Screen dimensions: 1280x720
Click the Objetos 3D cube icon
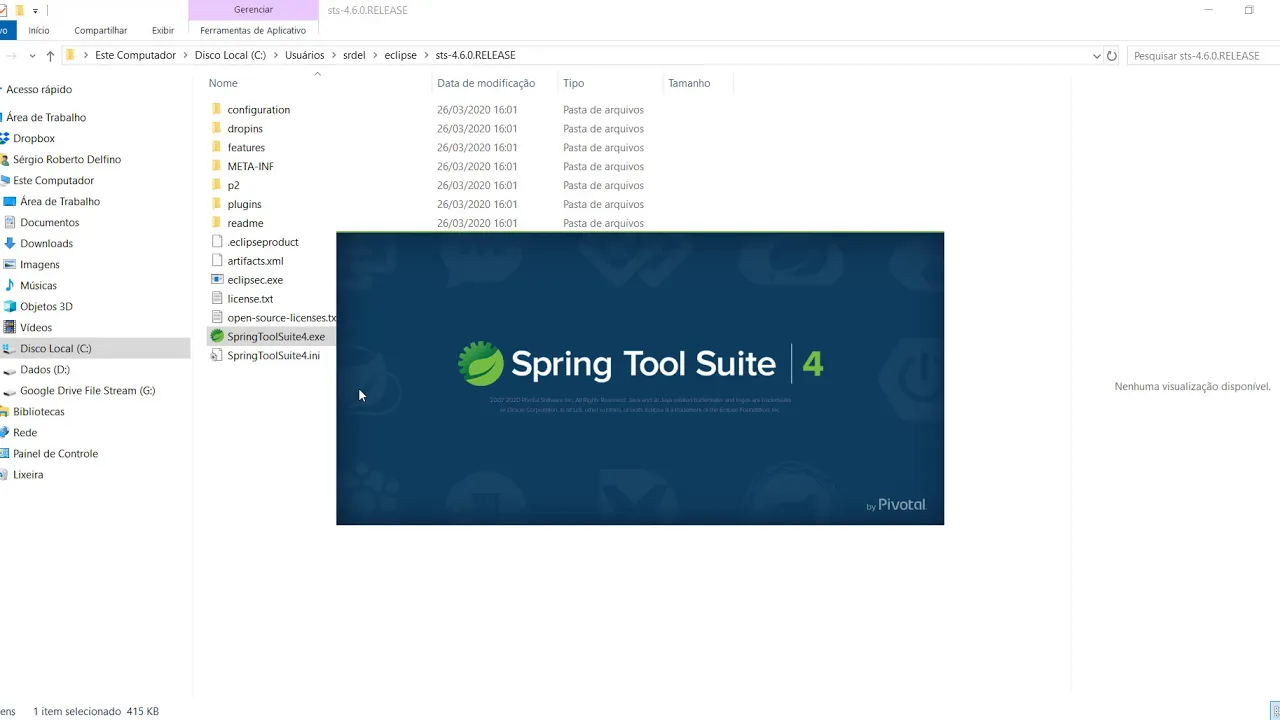(10, 306)
